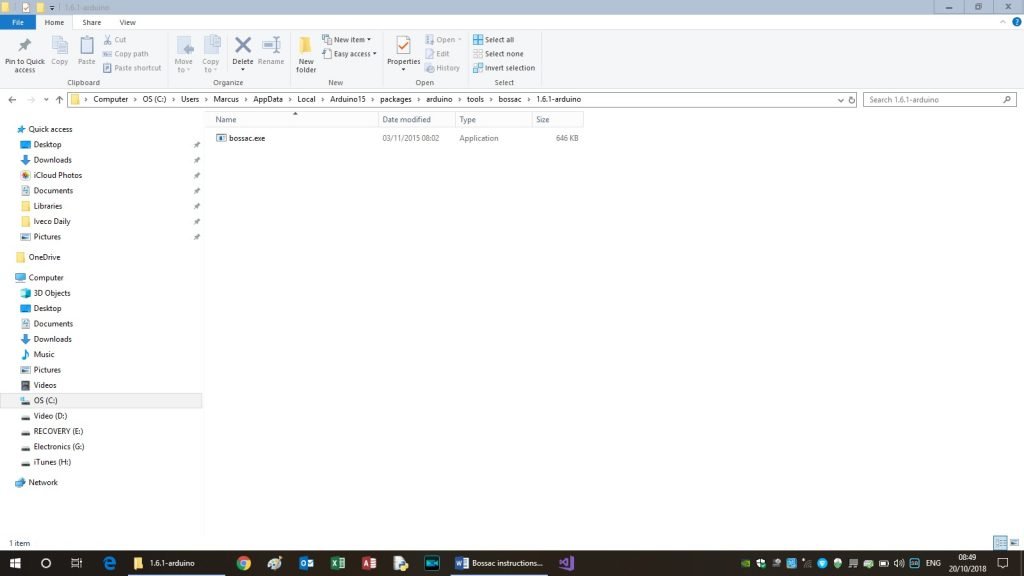Refresh the current folder view

[851, 100]
